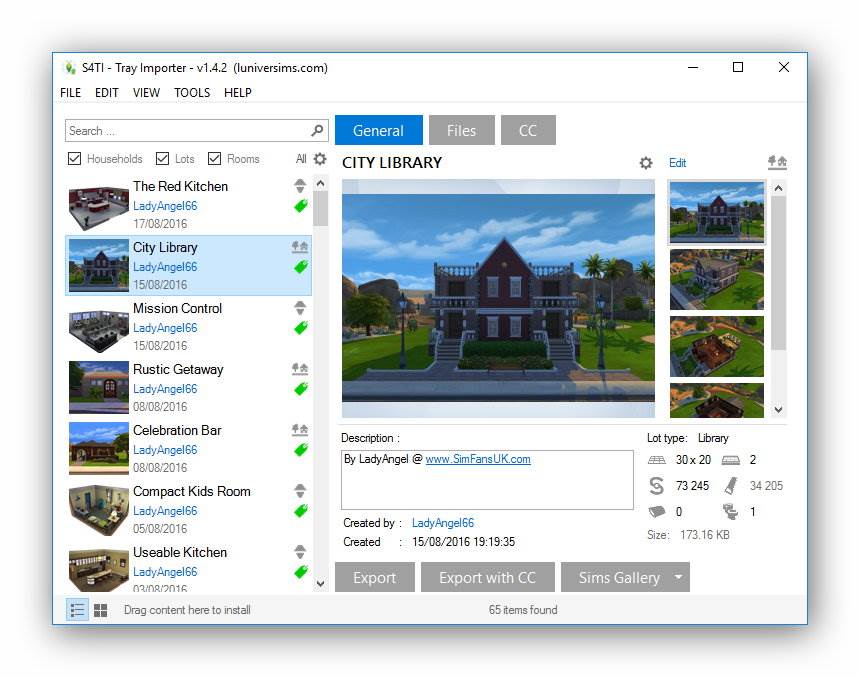
Task: Click the Export with CC button
Action: tap(488, 577)
